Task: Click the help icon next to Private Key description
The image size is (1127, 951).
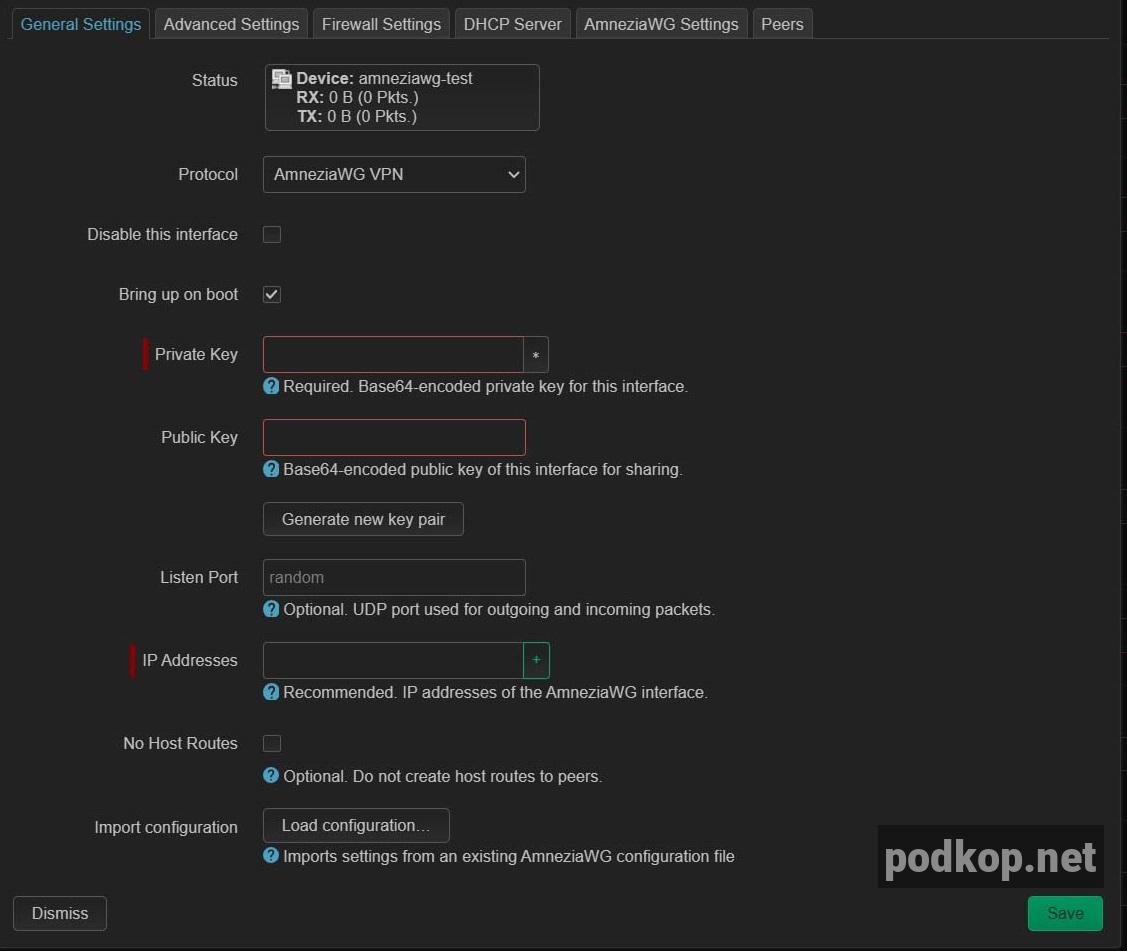Action: (270, 386)
